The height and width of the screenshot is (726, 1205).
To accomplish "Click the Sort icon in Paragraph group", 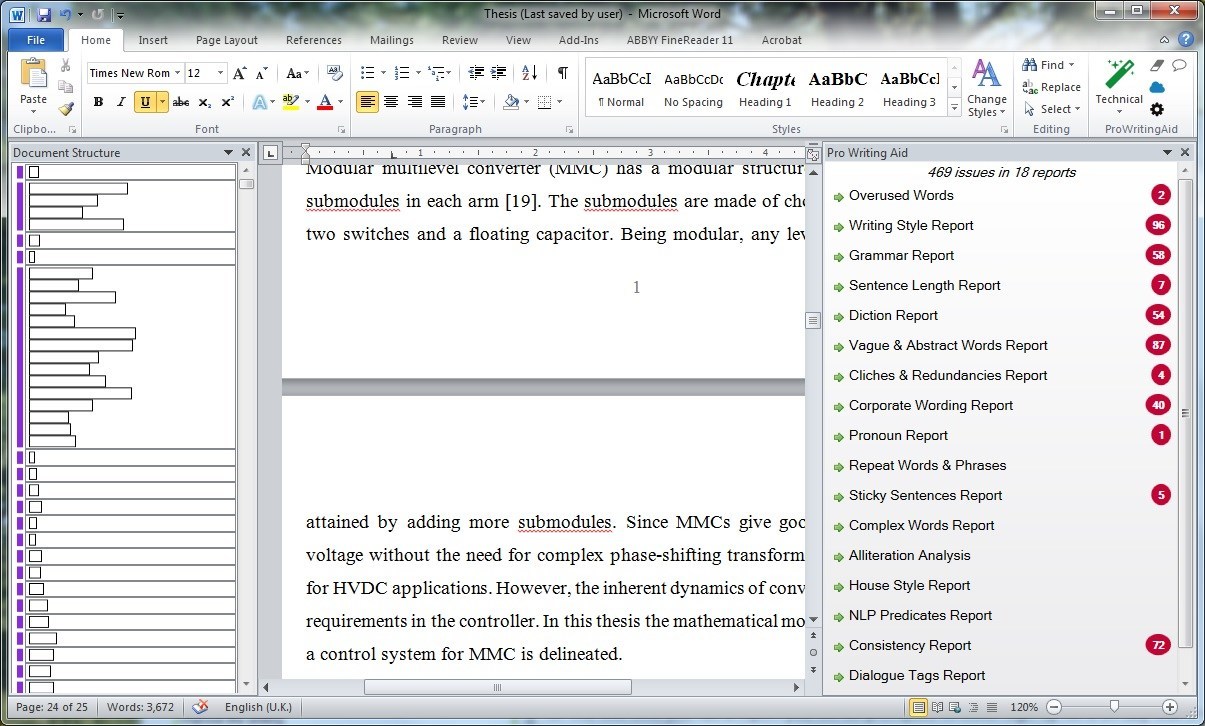I will [x=528, y=72].
